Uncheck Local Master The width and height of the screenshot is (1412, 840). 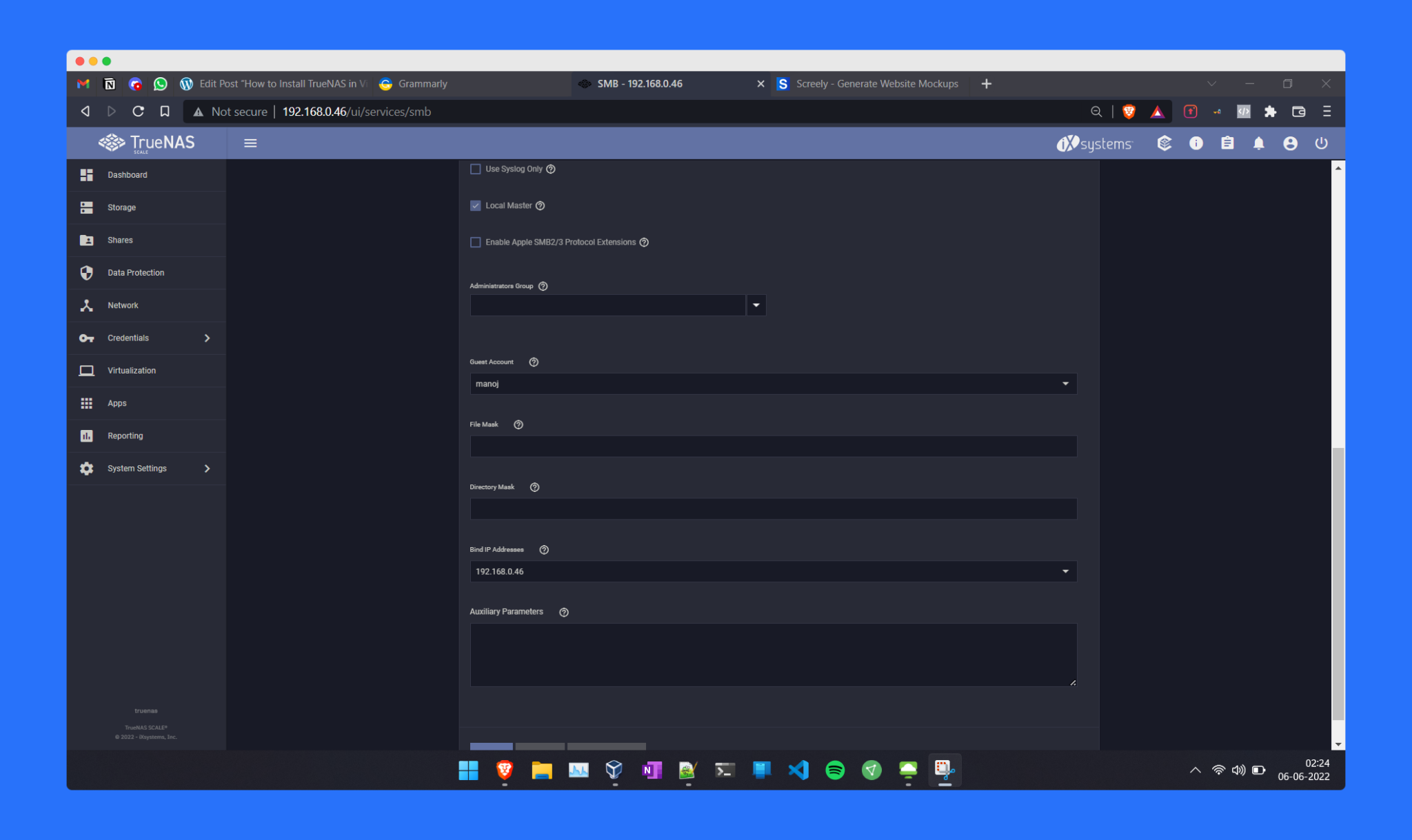475,205
